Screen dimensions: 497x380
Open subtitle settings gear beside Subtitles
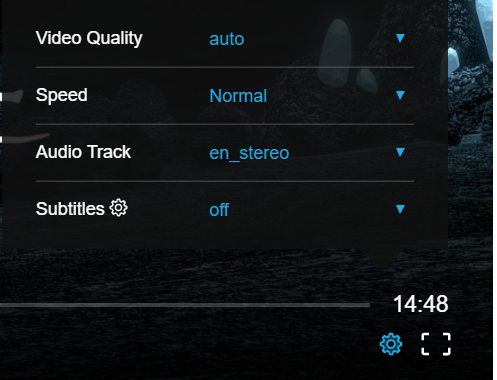tap(119, 208)
